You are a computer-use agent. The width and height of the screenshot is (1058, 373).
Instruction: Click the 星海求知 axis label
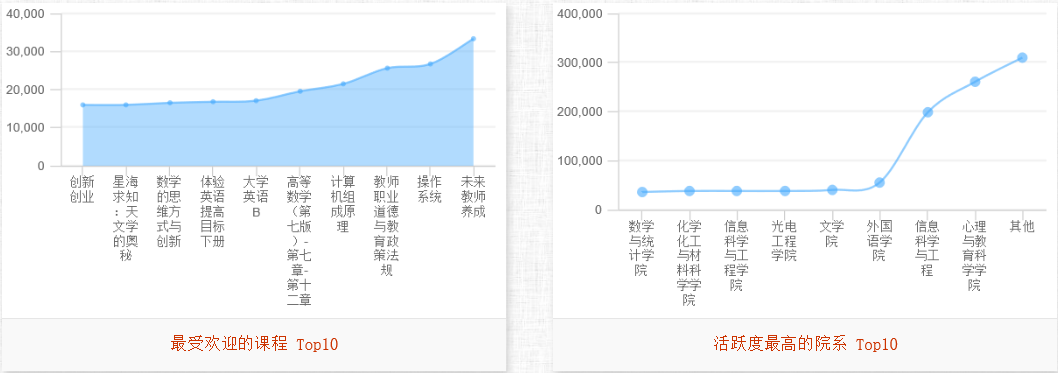pyautogui.click(x=126, y=219)
